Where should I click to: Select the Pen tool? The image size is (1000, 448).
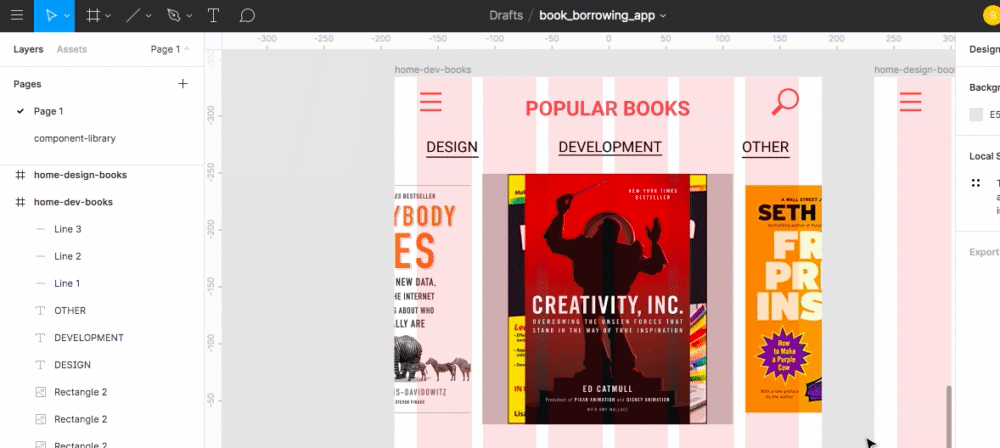coord(173,15)
